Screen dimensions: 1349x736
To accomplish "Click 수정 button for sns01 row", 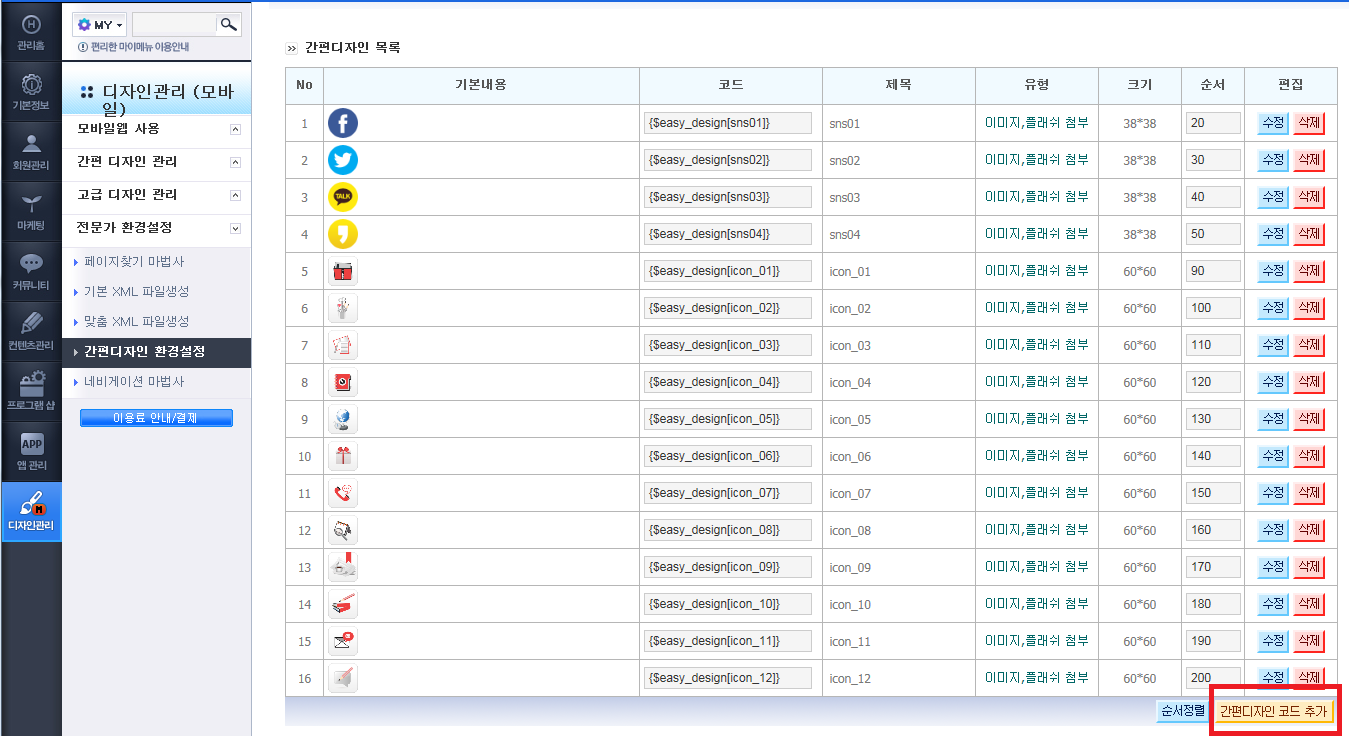I will click(1273, 123).
